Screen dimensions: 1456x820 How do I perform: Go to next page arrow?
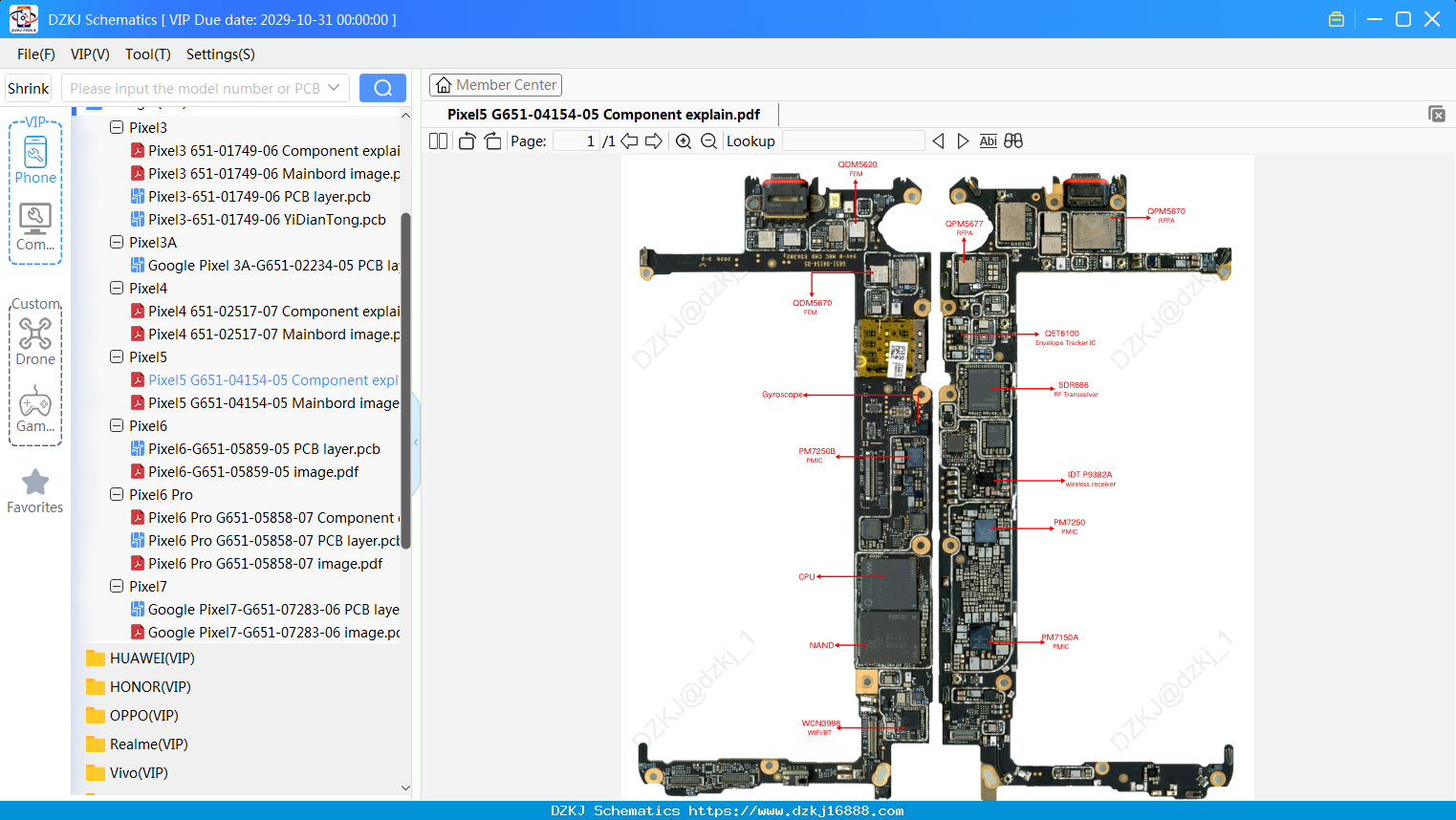coord(654,141)
